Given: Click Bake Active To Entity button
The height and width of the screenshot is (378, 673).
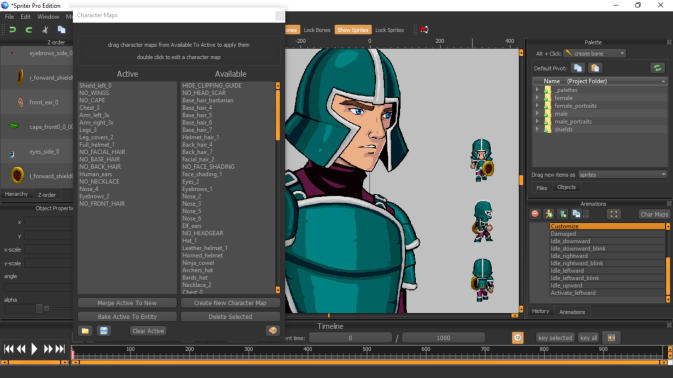Looking at the screenshot, I should pos(127,317).
